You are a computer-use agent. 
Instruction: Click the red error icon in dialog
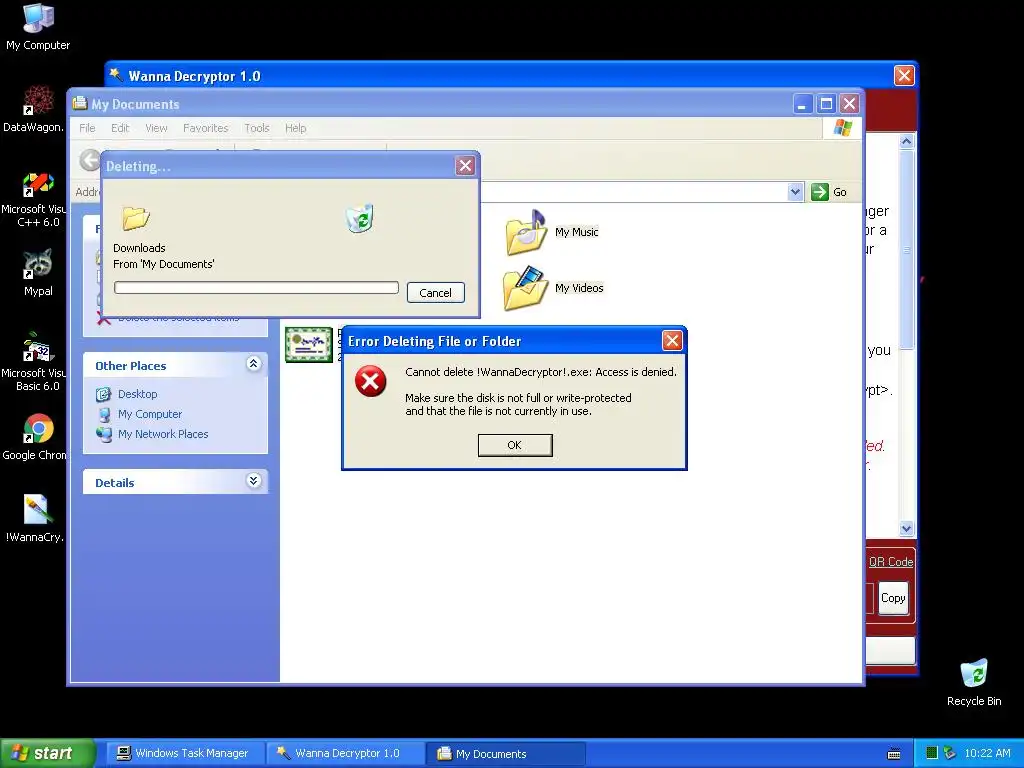point(371,381)
